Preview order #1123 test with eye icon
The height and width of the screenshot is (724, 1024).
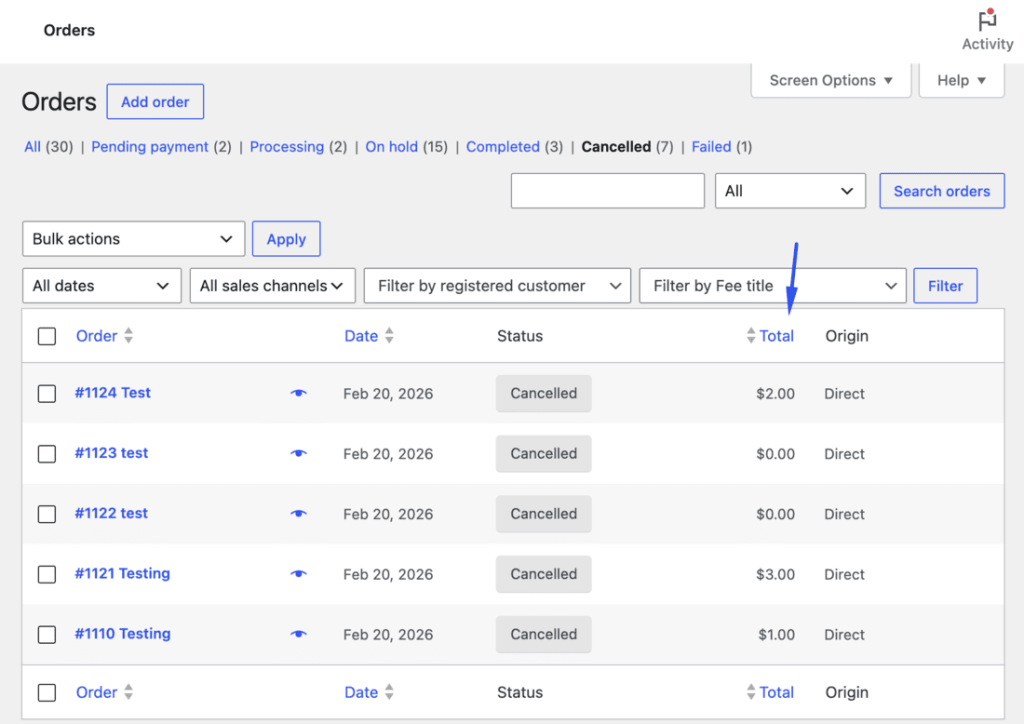pyautogui.click(x=298, y=453)
